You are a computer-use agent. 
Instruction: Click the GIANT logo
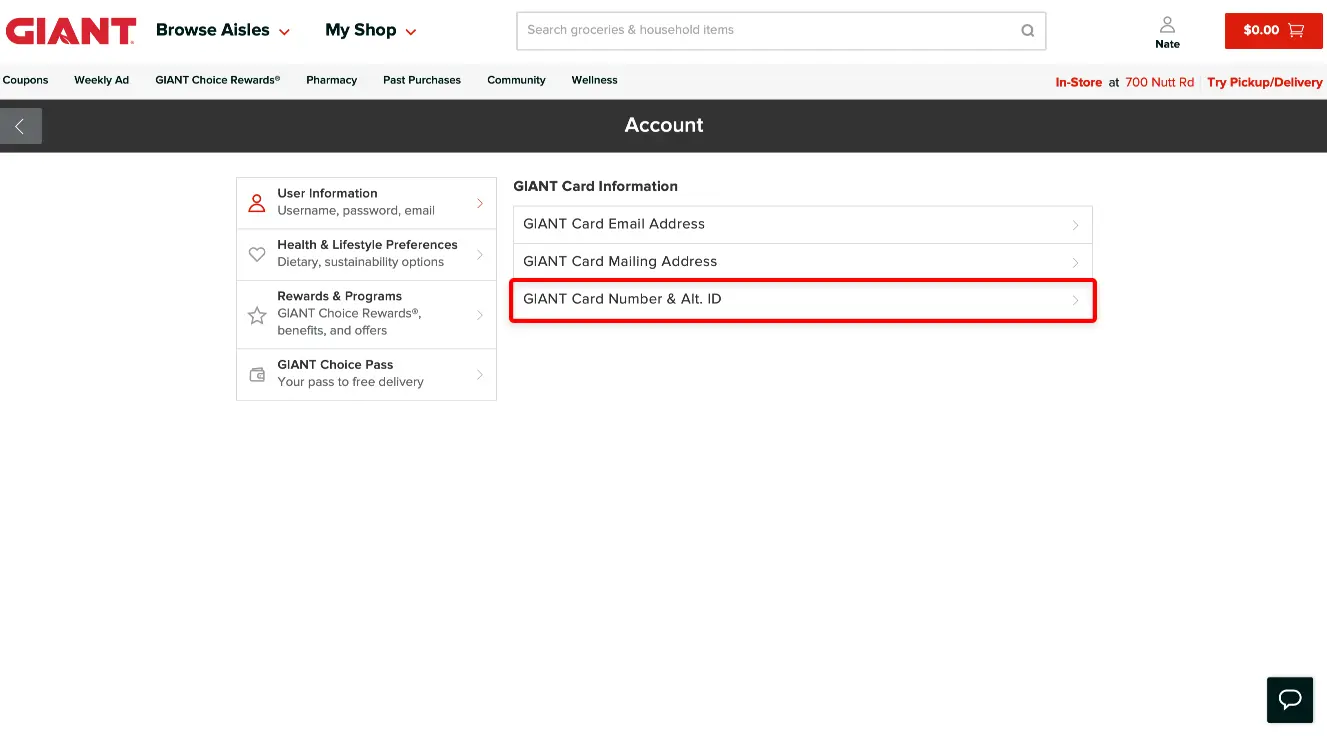click(x=70, y=31)
